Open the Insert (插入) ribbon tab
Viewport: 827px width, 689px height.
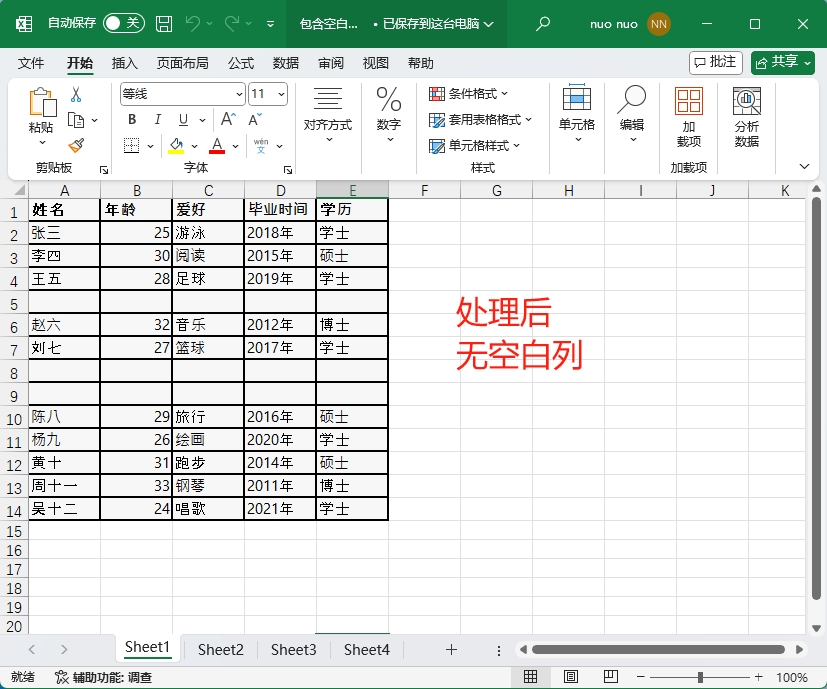point(125,63)
